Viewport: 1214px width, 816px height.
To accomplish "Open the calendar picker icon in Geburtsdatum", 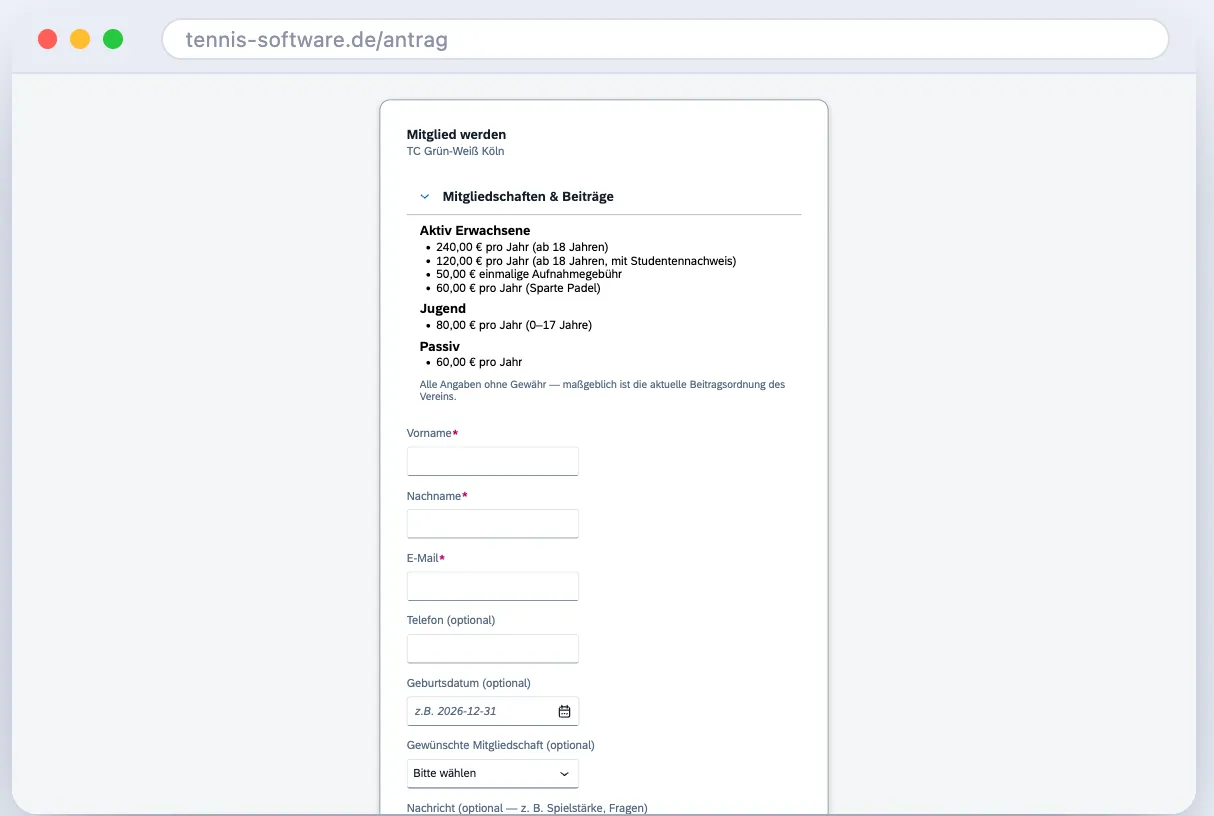I will [564, 711].
